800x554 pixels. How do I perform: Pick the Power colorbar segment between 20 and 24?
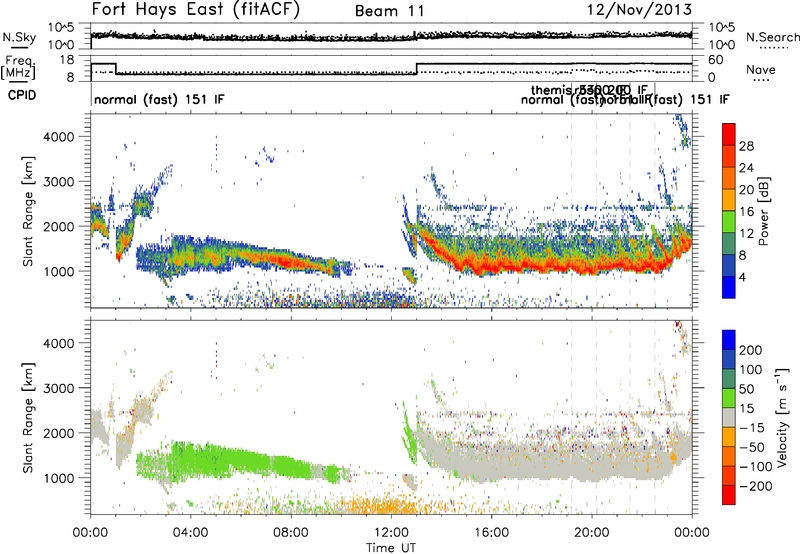pos(729,178)
